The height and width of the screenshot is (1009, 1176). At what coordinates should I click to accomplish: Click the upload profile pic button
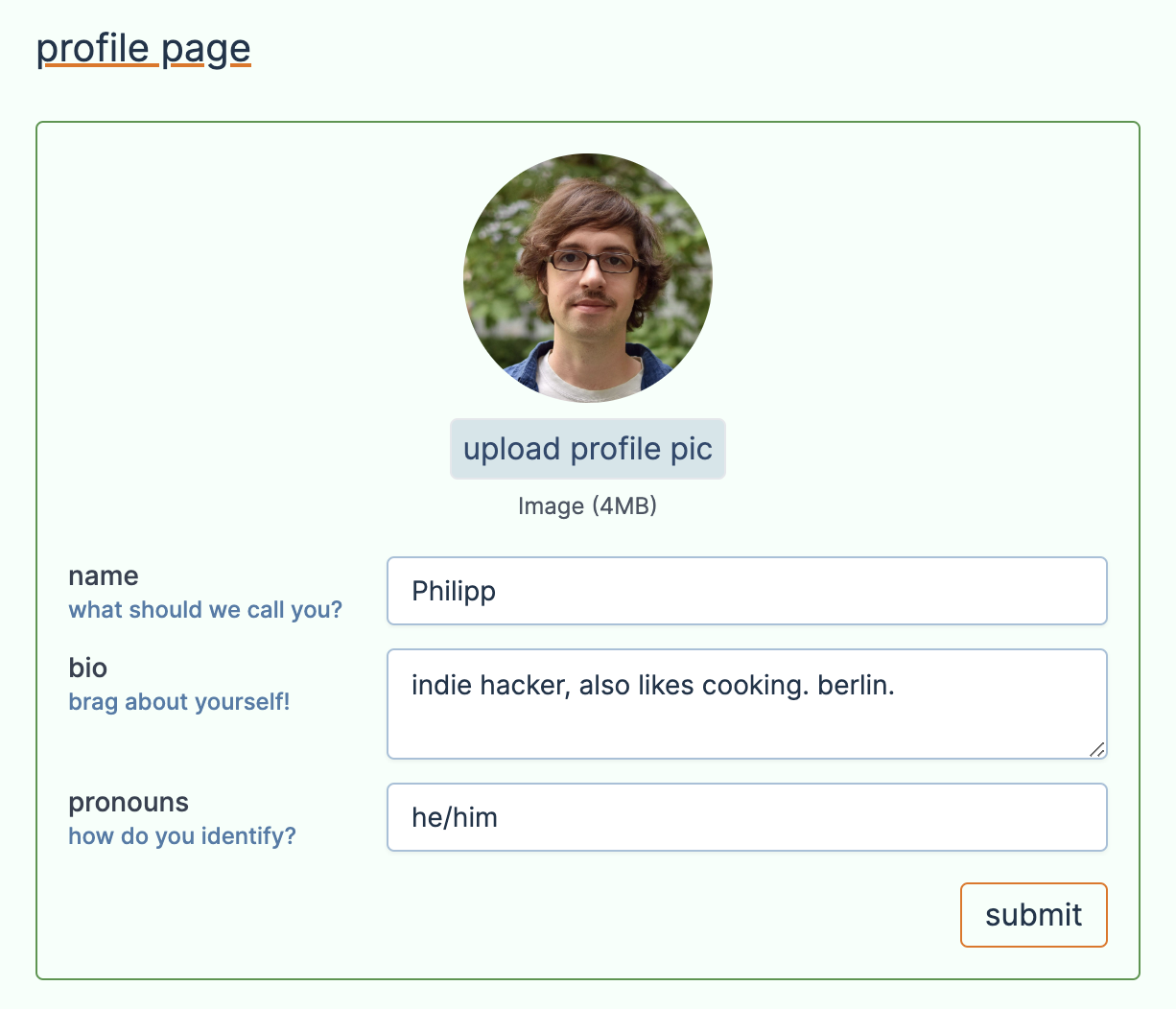[x=588, y=449]
